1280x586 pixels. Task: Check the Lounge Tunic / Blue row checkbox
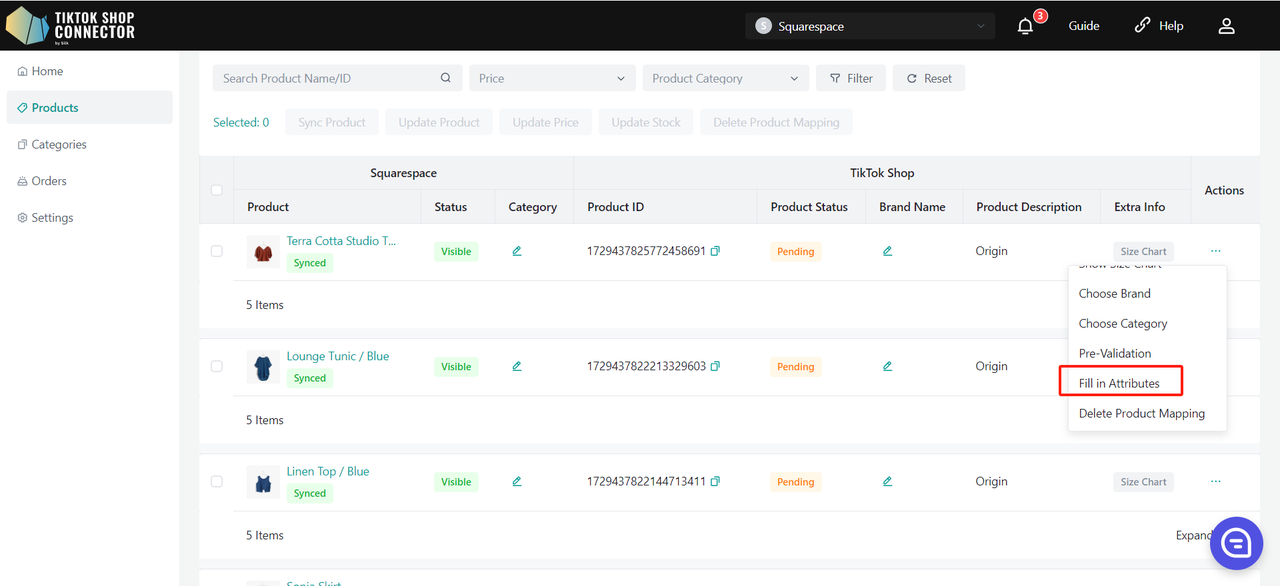pos(216,366)
